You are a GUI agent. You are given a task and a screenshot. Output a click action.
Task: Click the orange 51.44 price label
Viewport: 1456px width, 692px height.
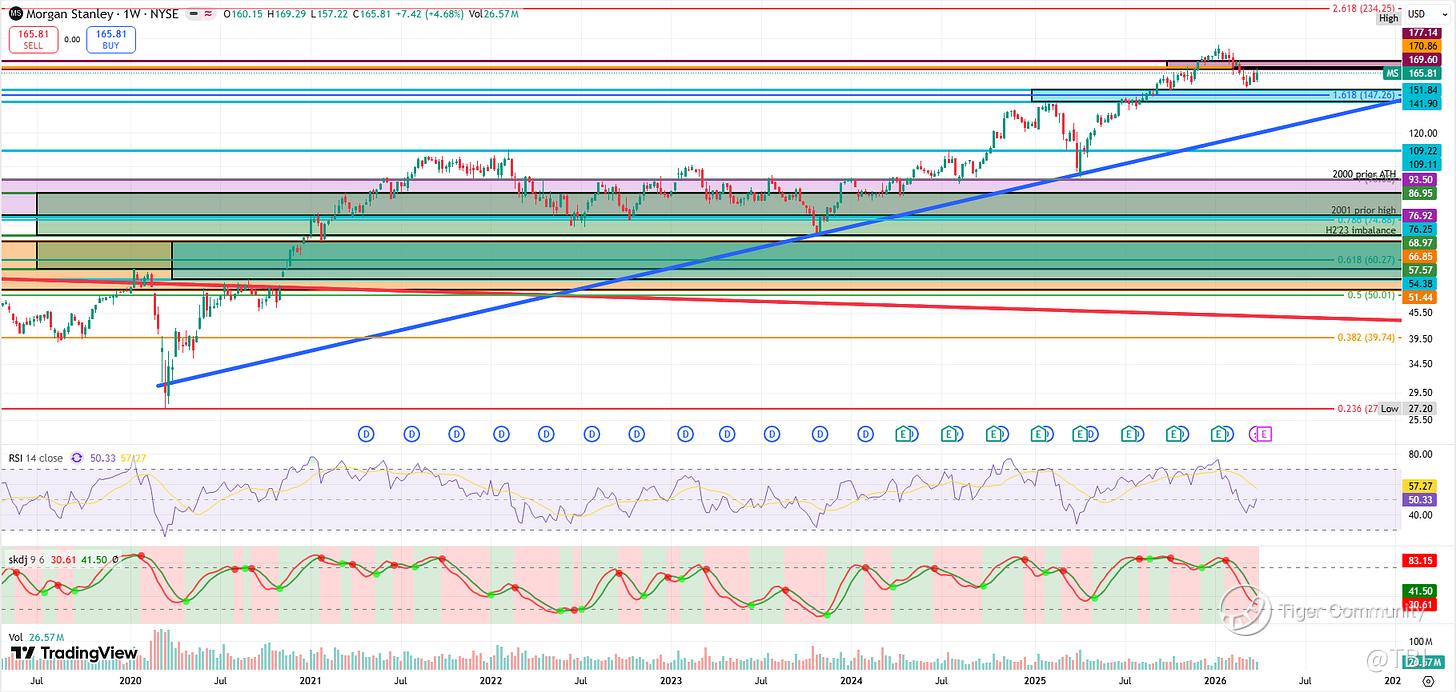(x=1421, y=298)
